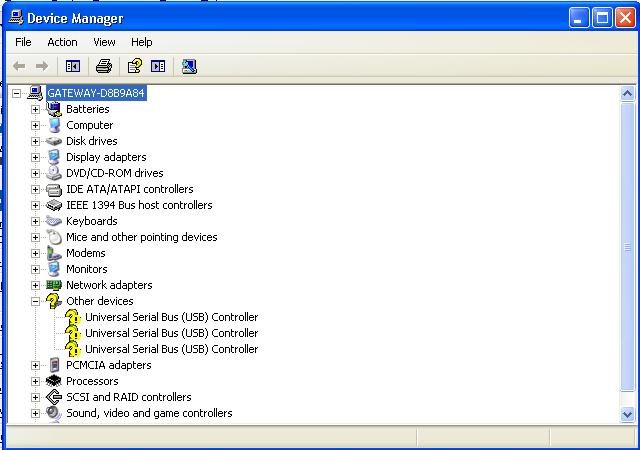Viewport: 640px width, 450px height.
Task: Click the mouse icon beside pointing devices
Action: click(x=54, y=237)
